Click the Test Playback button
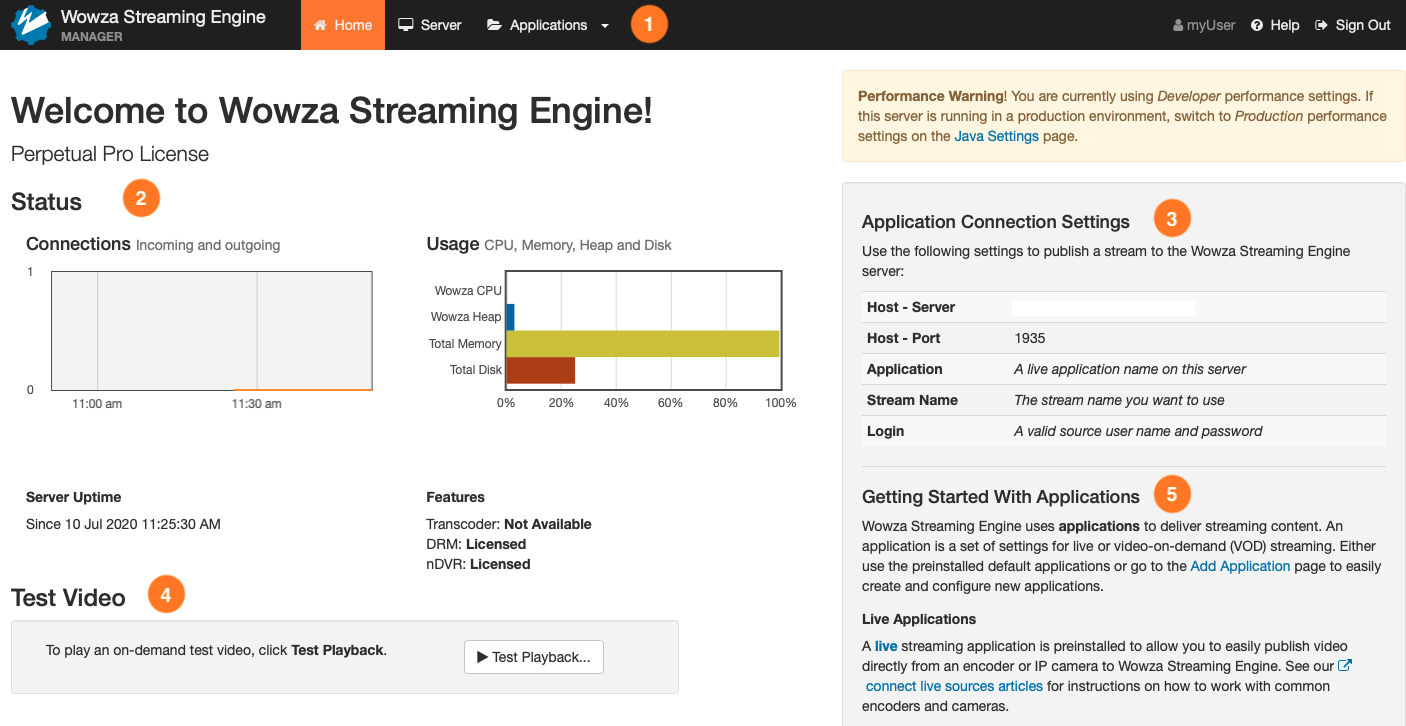 point(534,657)
